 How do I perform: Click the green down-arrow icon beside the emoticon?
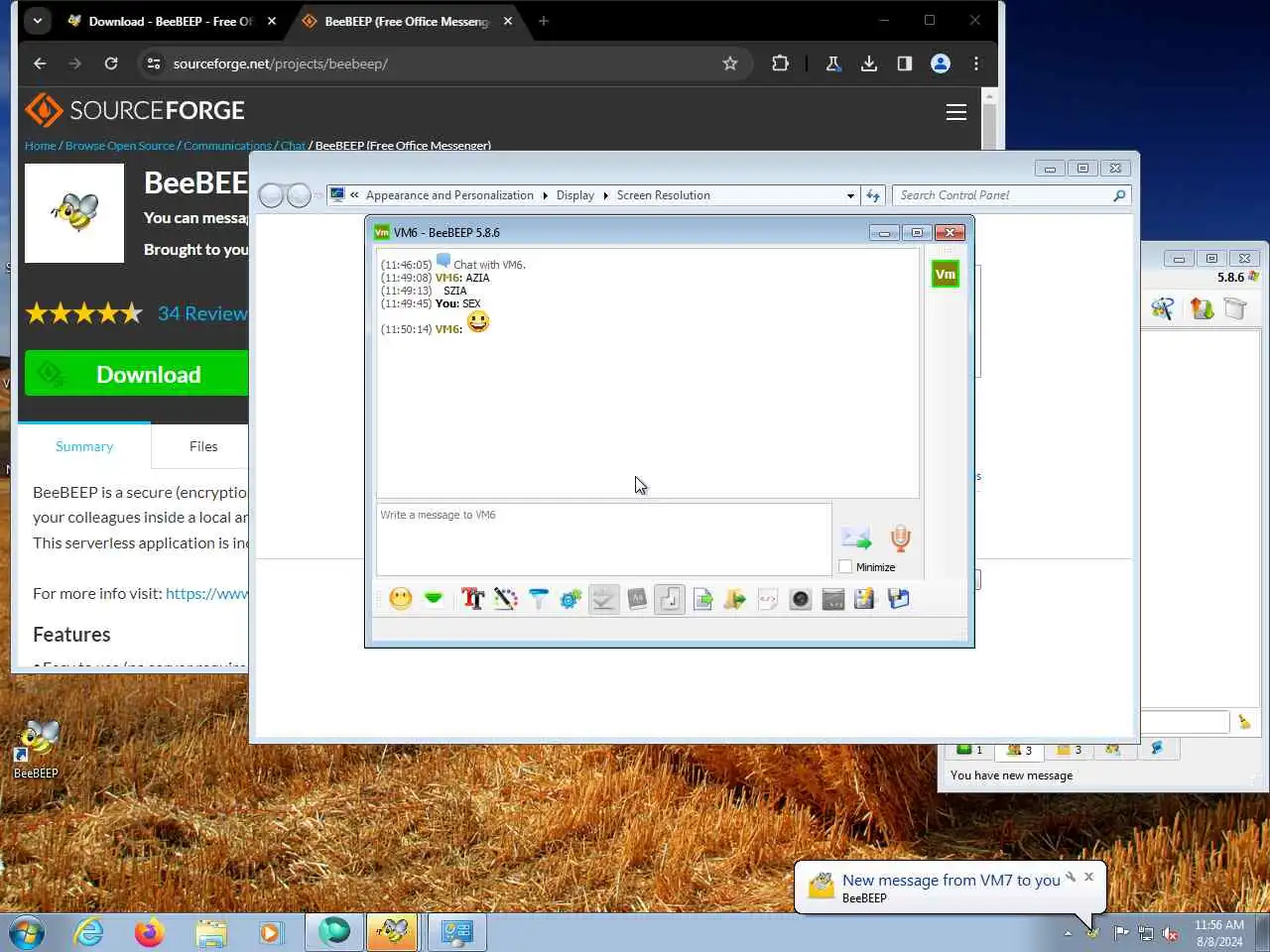pyautogui.click(x=434, y=599)
